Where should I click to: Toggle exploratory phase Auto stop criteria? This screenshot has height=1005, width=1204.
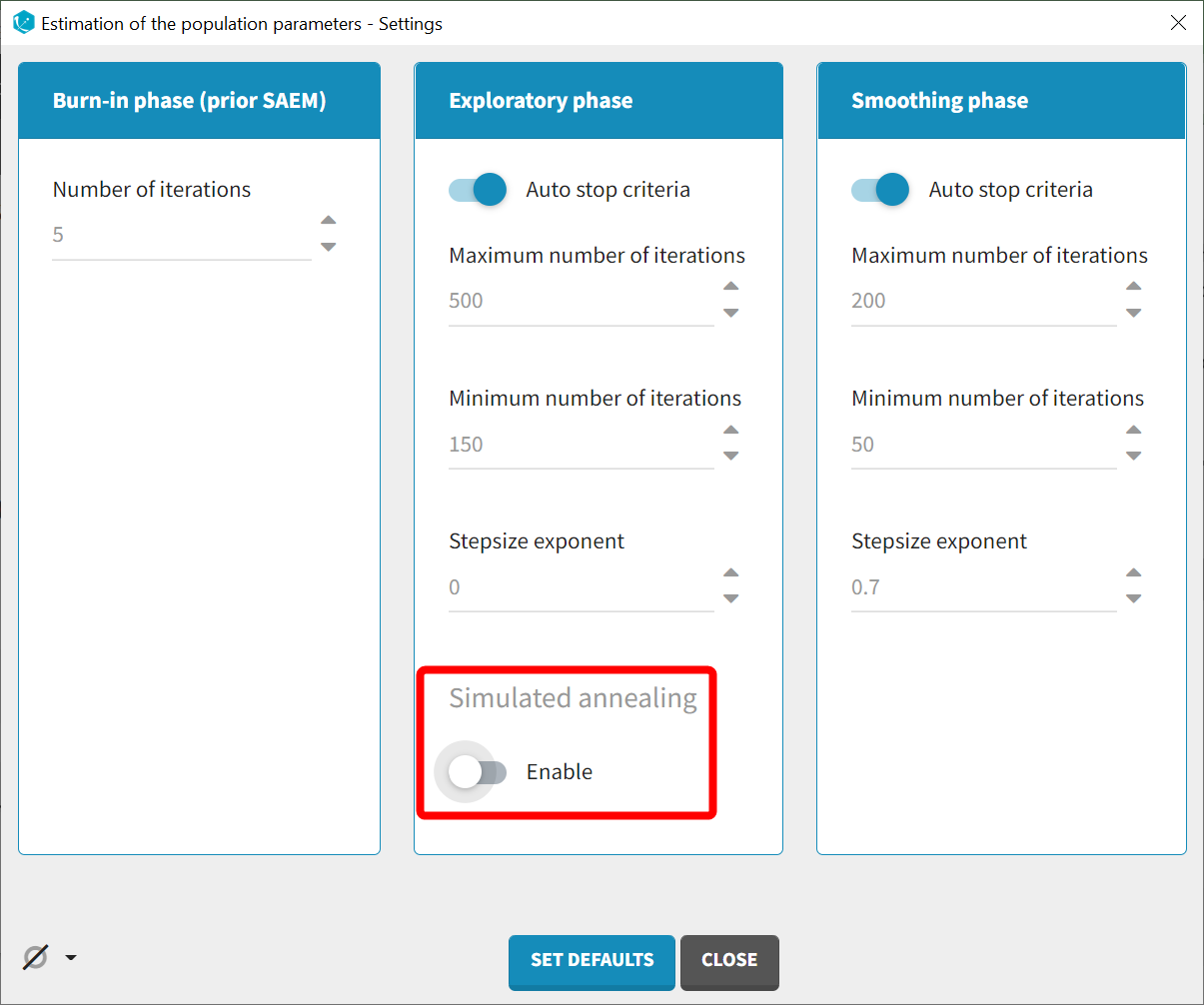[479, 190]
